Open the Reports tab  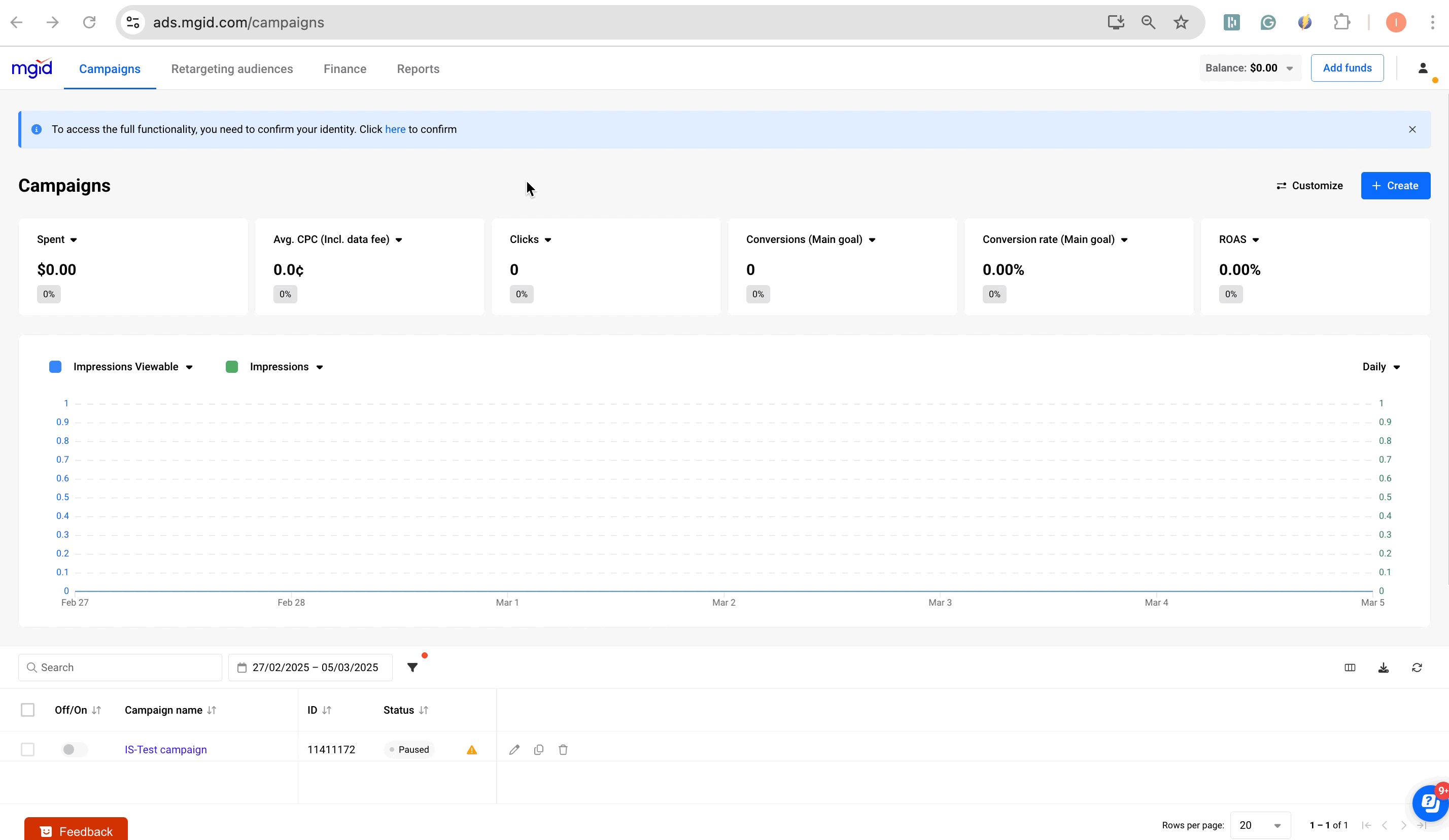[418, 69]
